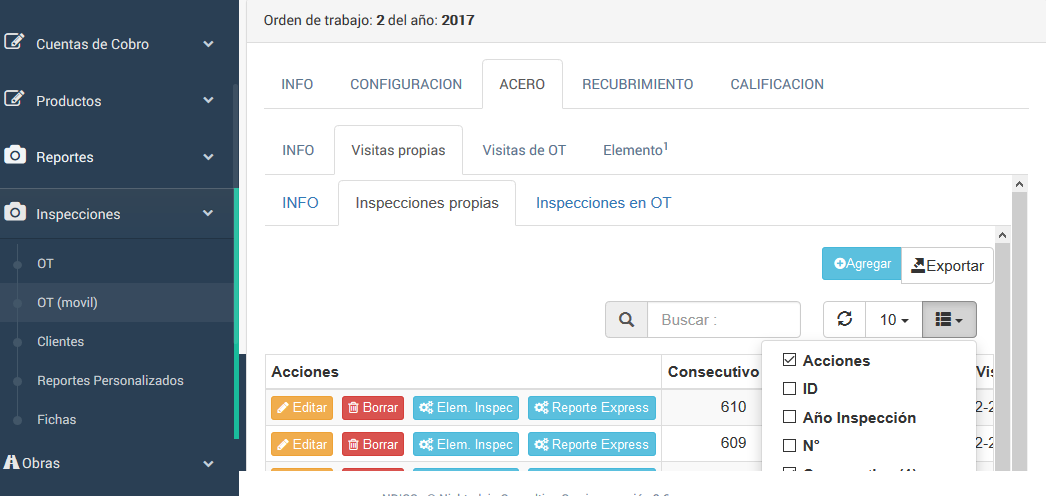Switch to the RECUBRIMIENTO tab
This screenshot has height=496, width=1046.
tap(637, 84)
